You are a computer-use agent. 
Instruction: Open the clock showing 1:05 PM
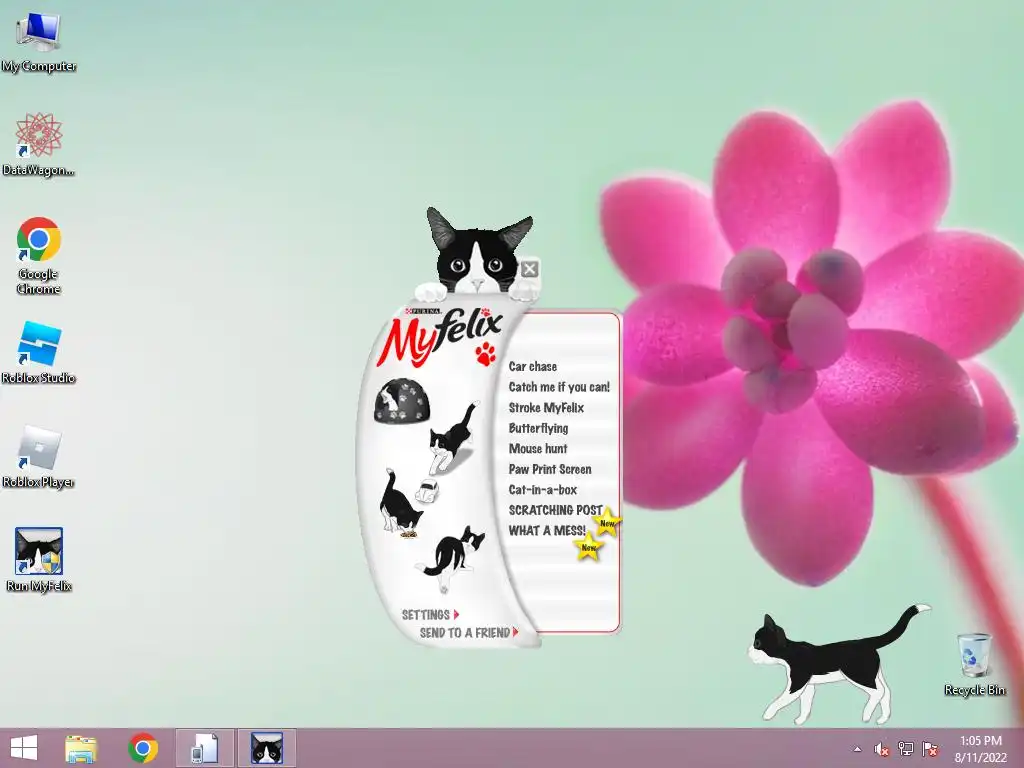pyautogui.click(x=980, y=749)
